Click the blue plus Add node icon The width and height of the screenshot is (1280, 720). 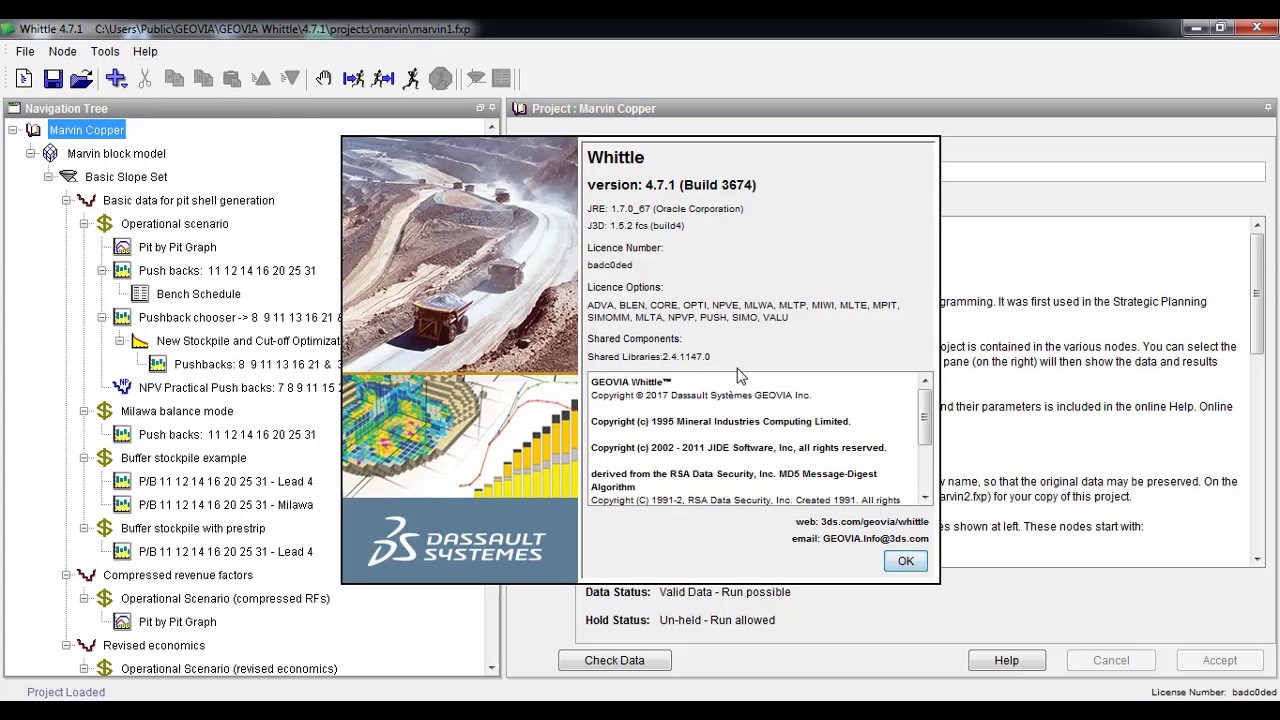[x=116, y=78]
